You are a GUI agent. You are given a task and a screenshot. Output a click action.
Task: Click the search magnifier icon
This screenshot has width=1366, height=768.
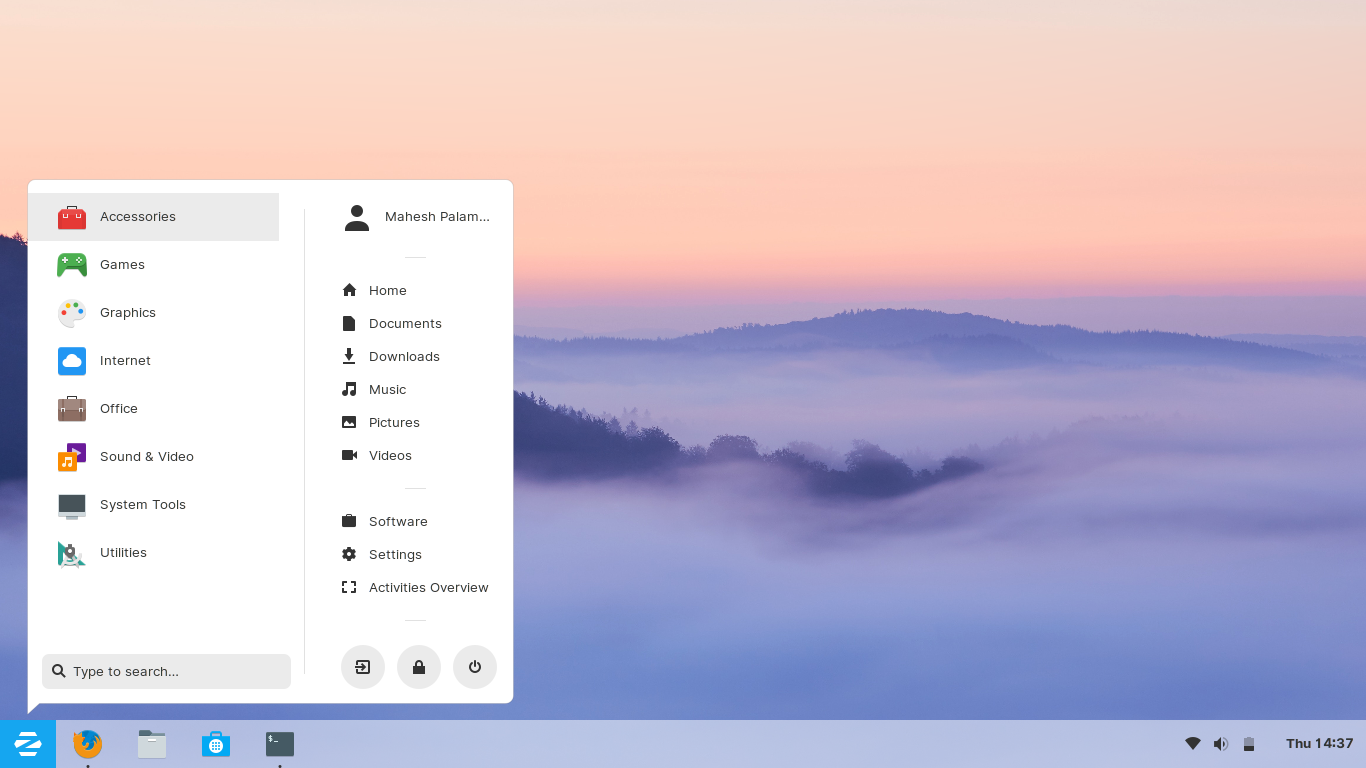pyautogui.click(x=59, y=671)
